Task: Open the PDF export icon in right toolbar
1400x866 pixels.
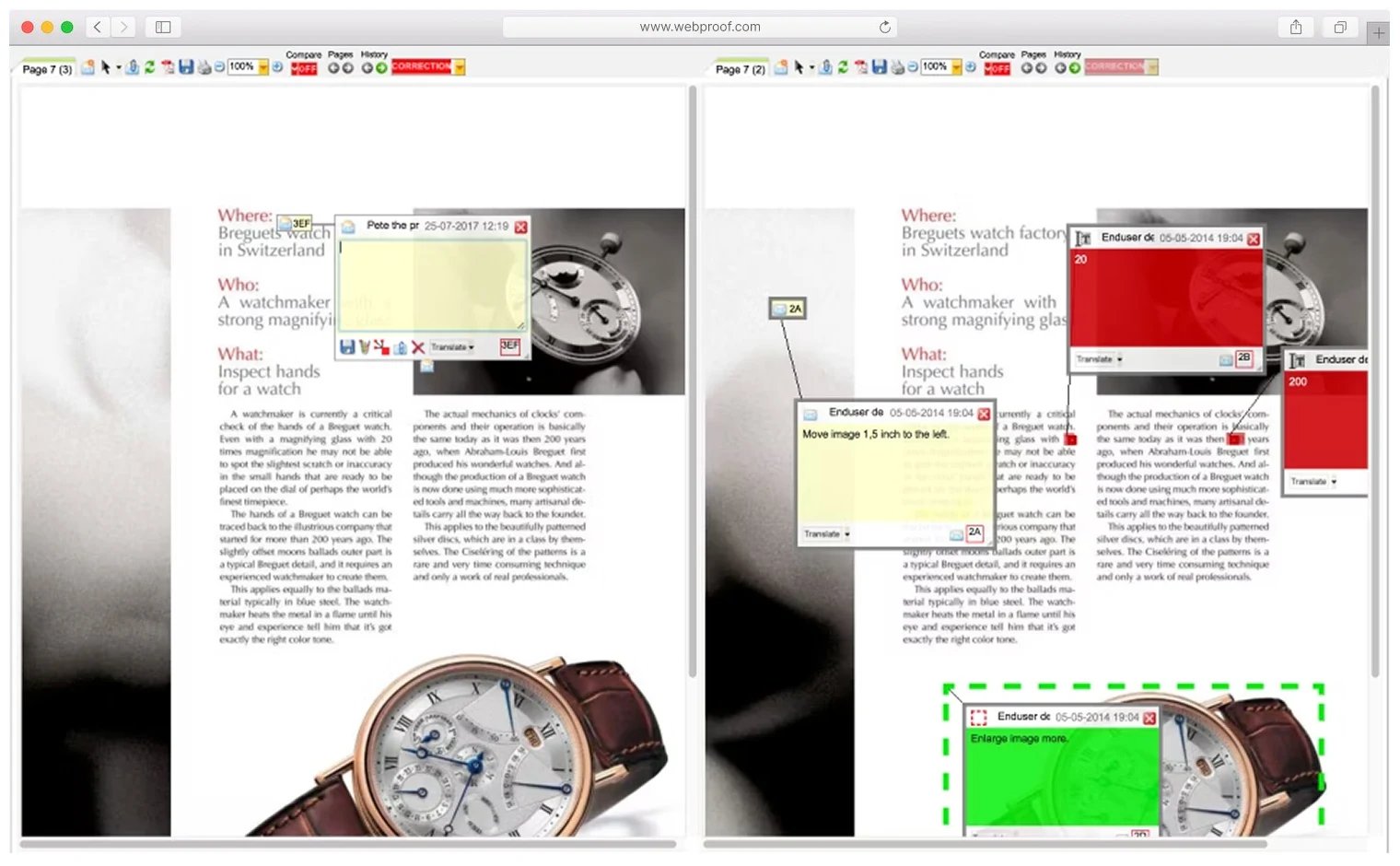Action: click(x=862, y=66)
